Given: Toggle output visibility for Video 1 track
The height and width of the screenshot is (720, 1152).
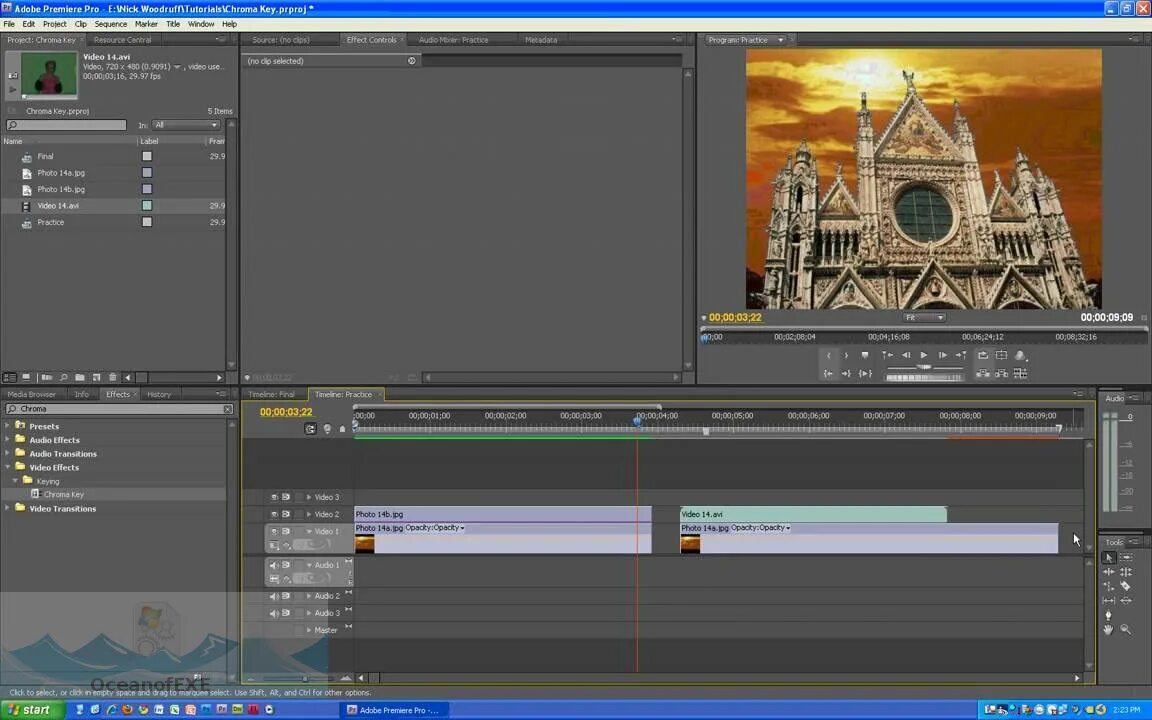Looking at the screenshot, I should 274,531.
